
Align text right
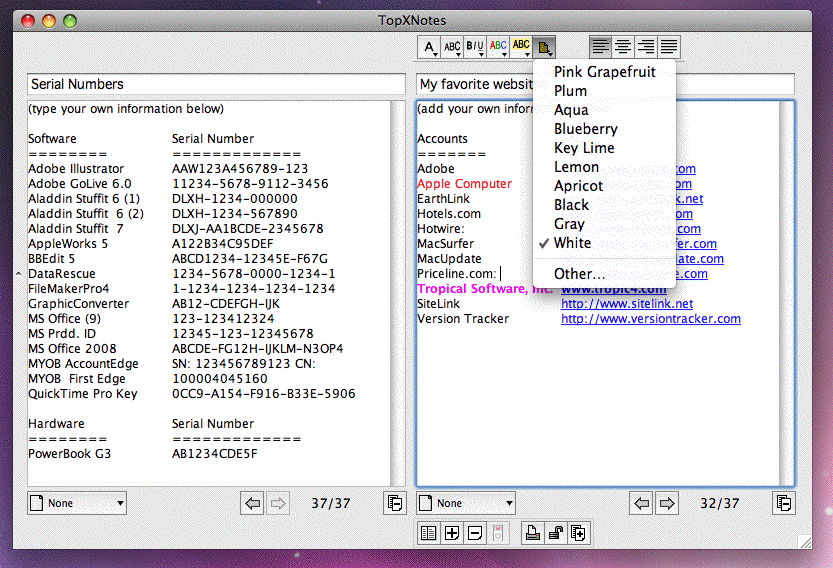pyautogui.click(x=646, y=47)
